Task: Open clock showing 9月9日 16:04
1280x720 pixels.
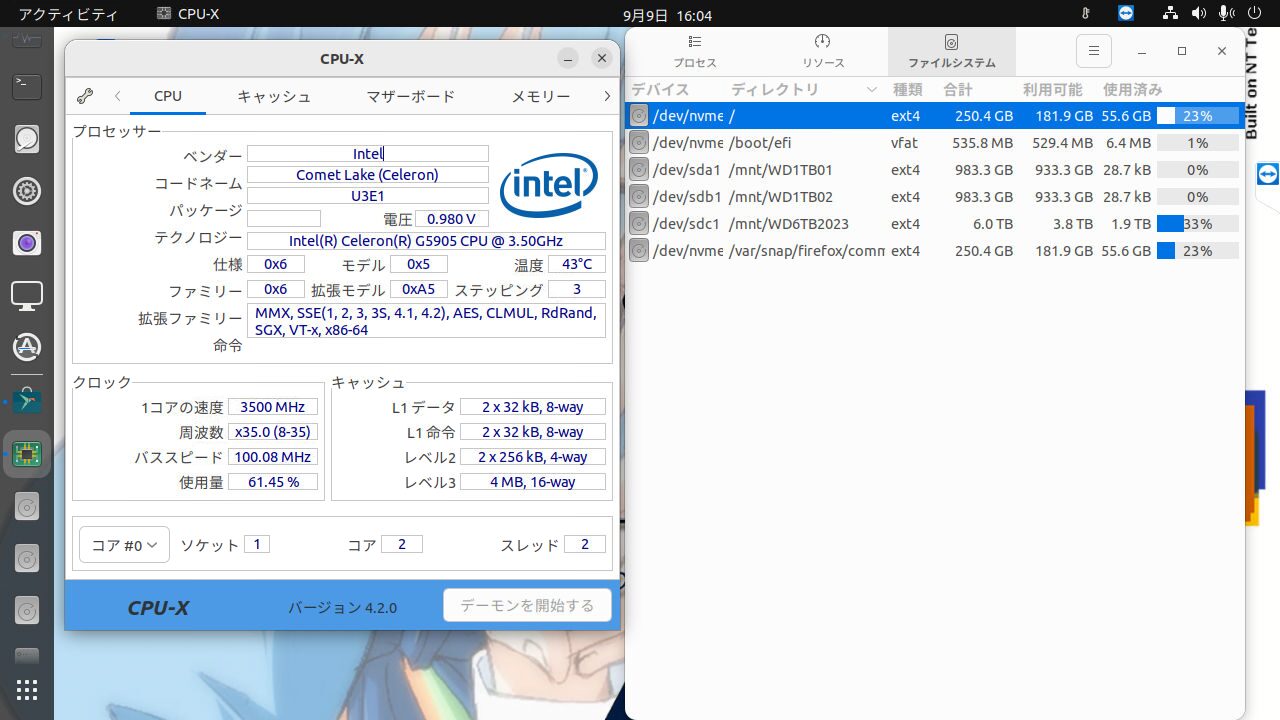Action: click(667, 15)
